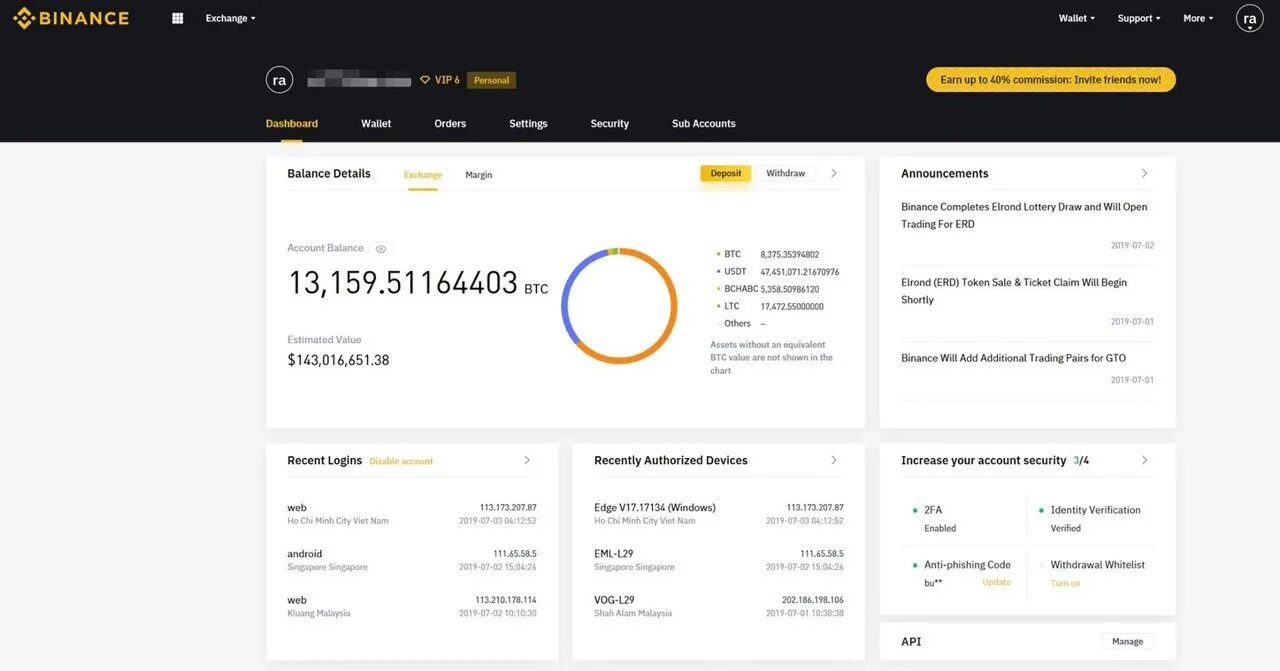The width and height of the screenshot is (1280, 671).
Task: Expand Balance Details with chevron arrow
Action: point(834,173)
